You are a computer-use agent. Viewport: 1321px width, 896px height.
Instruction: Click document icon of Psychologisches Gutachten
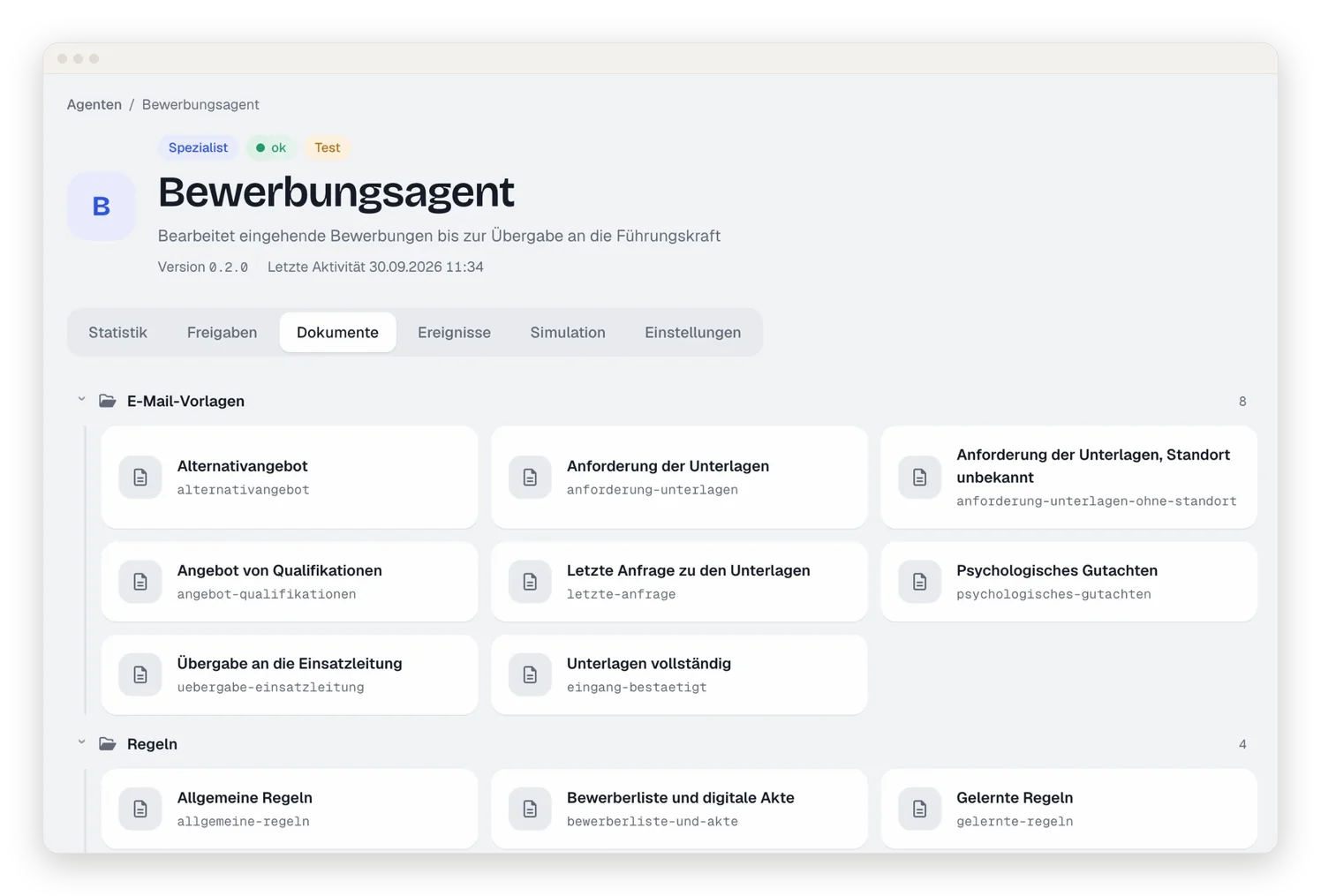pyautogui.click(x=919, y=582)
